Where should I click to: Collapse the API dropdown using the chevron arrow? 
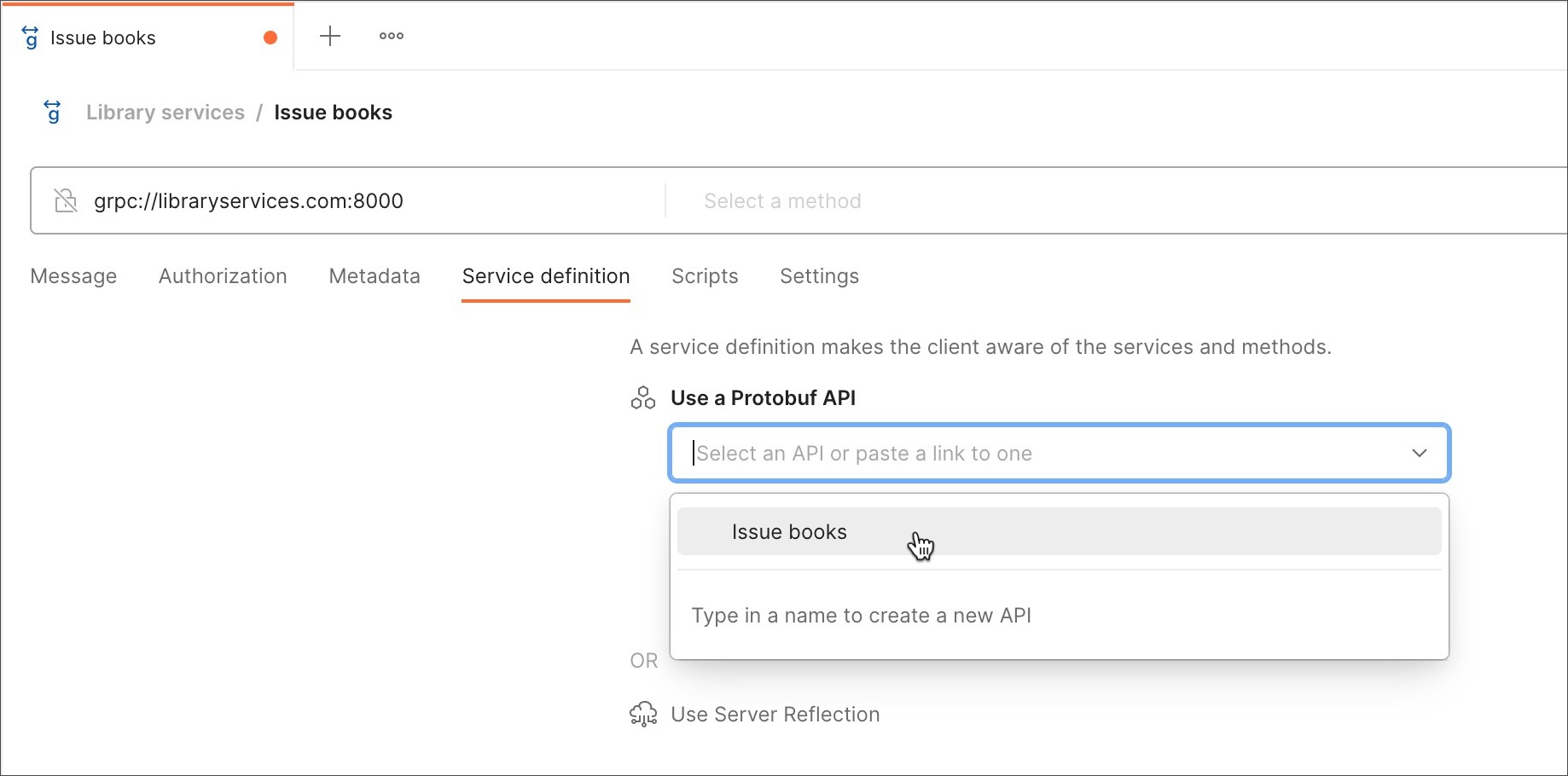(1419, 453)
